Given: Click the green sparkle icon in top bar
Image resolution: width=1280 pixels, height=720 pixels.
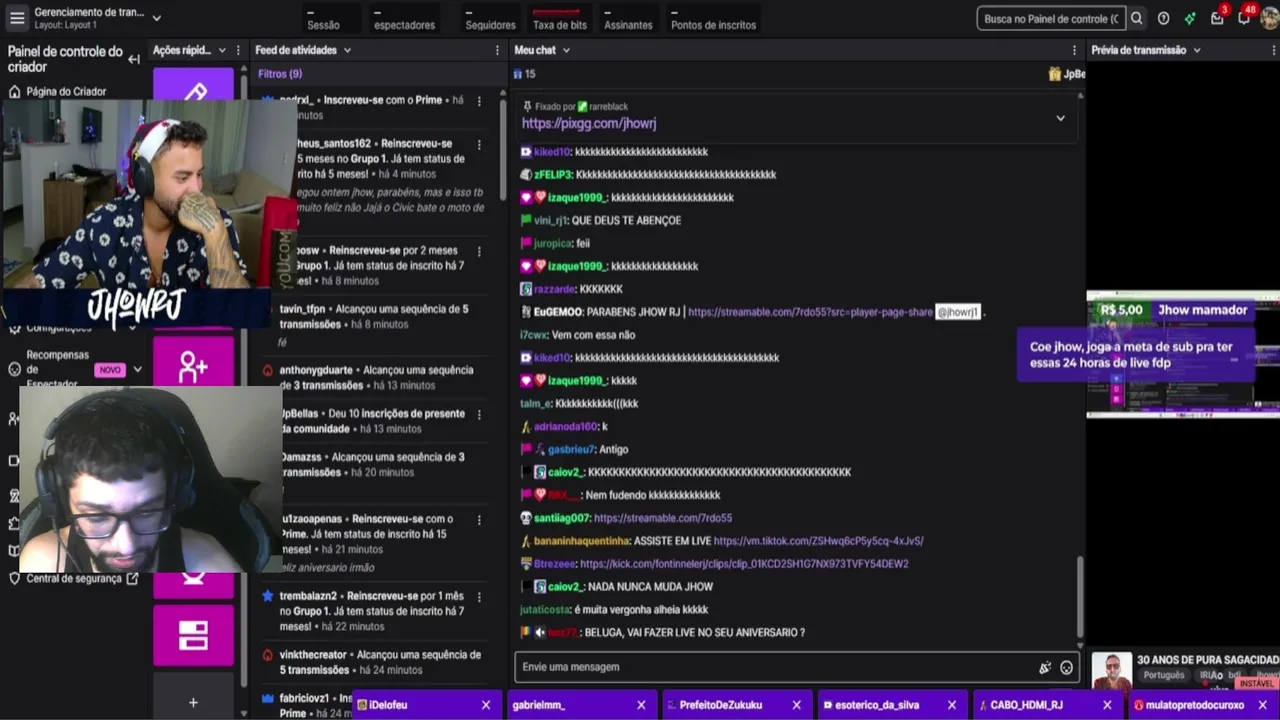Looking at the screenshot, I should point(1190,18).
